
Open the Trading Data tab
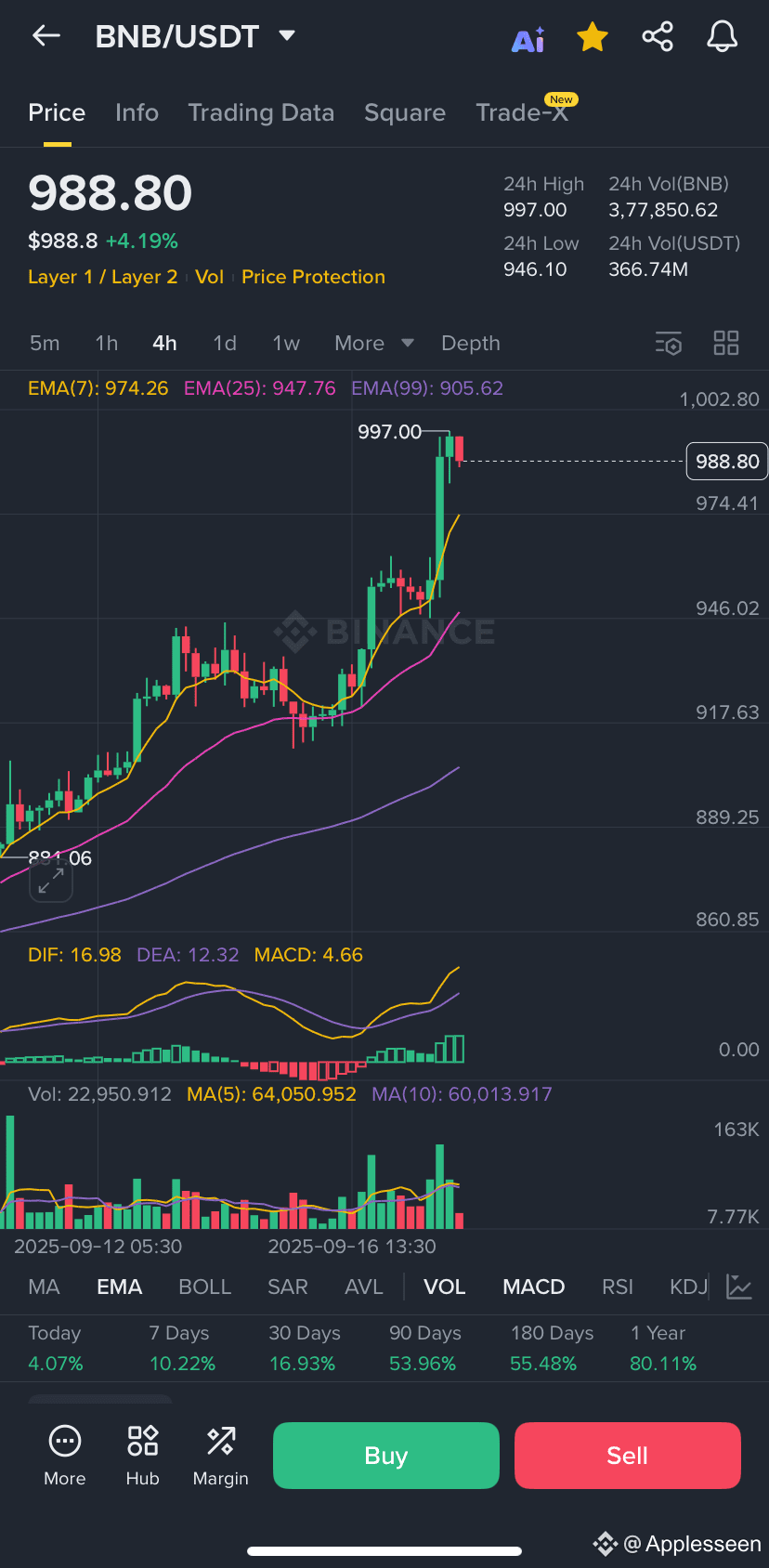click(x=261, y=112)
